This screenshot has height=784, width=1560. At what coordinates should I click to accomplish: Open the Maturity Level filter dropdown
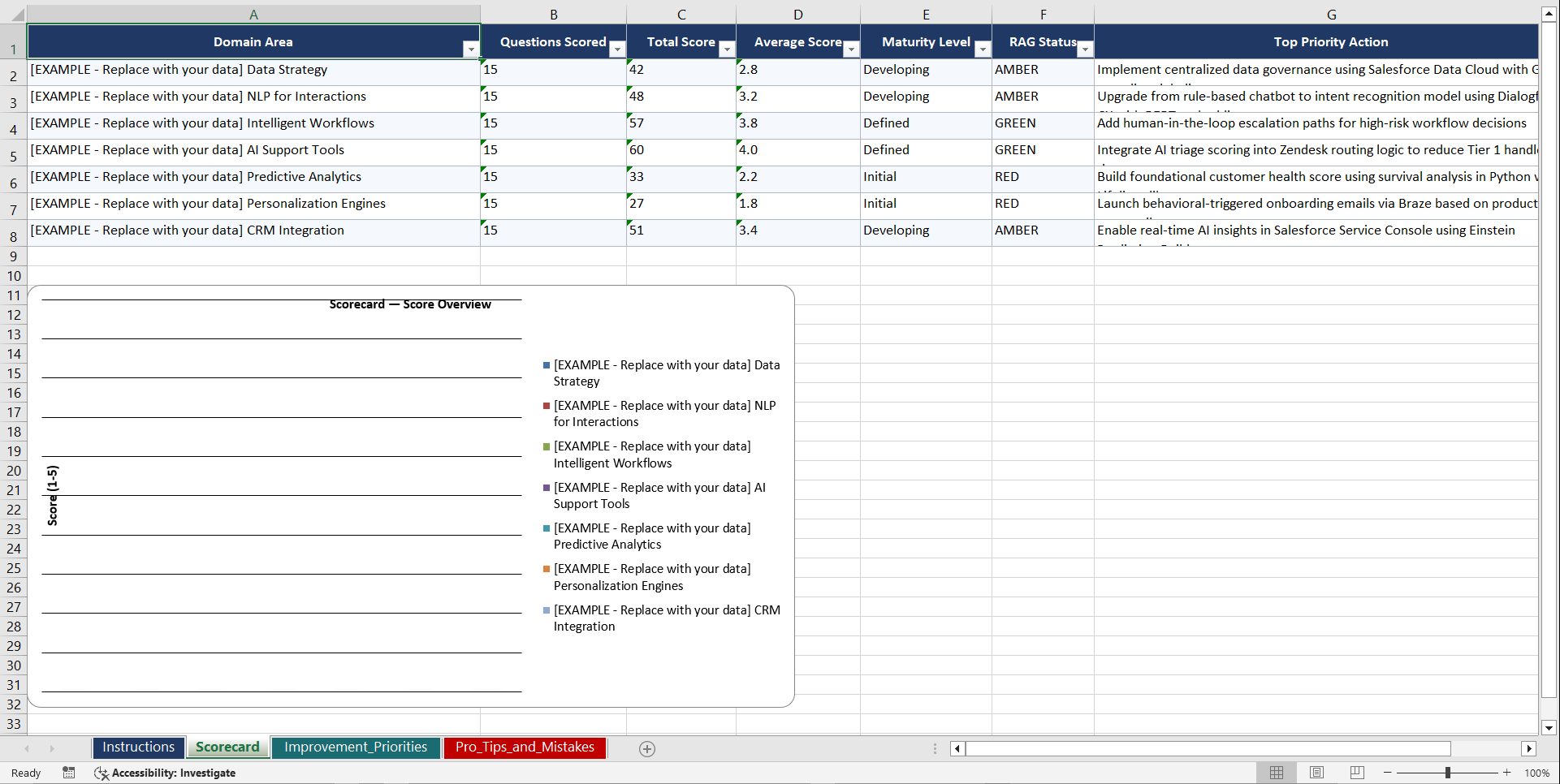coord(983,50)
